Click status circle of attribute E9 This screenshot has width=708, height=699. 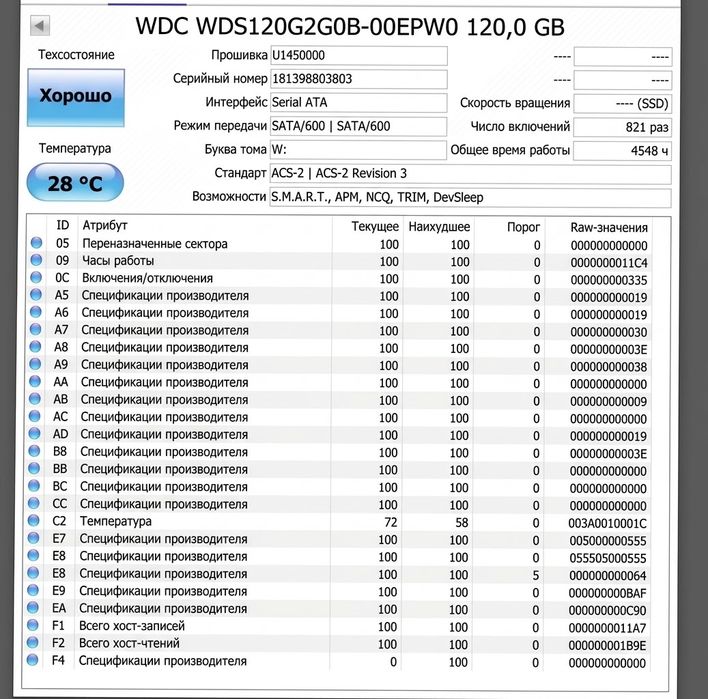(33, 590)
